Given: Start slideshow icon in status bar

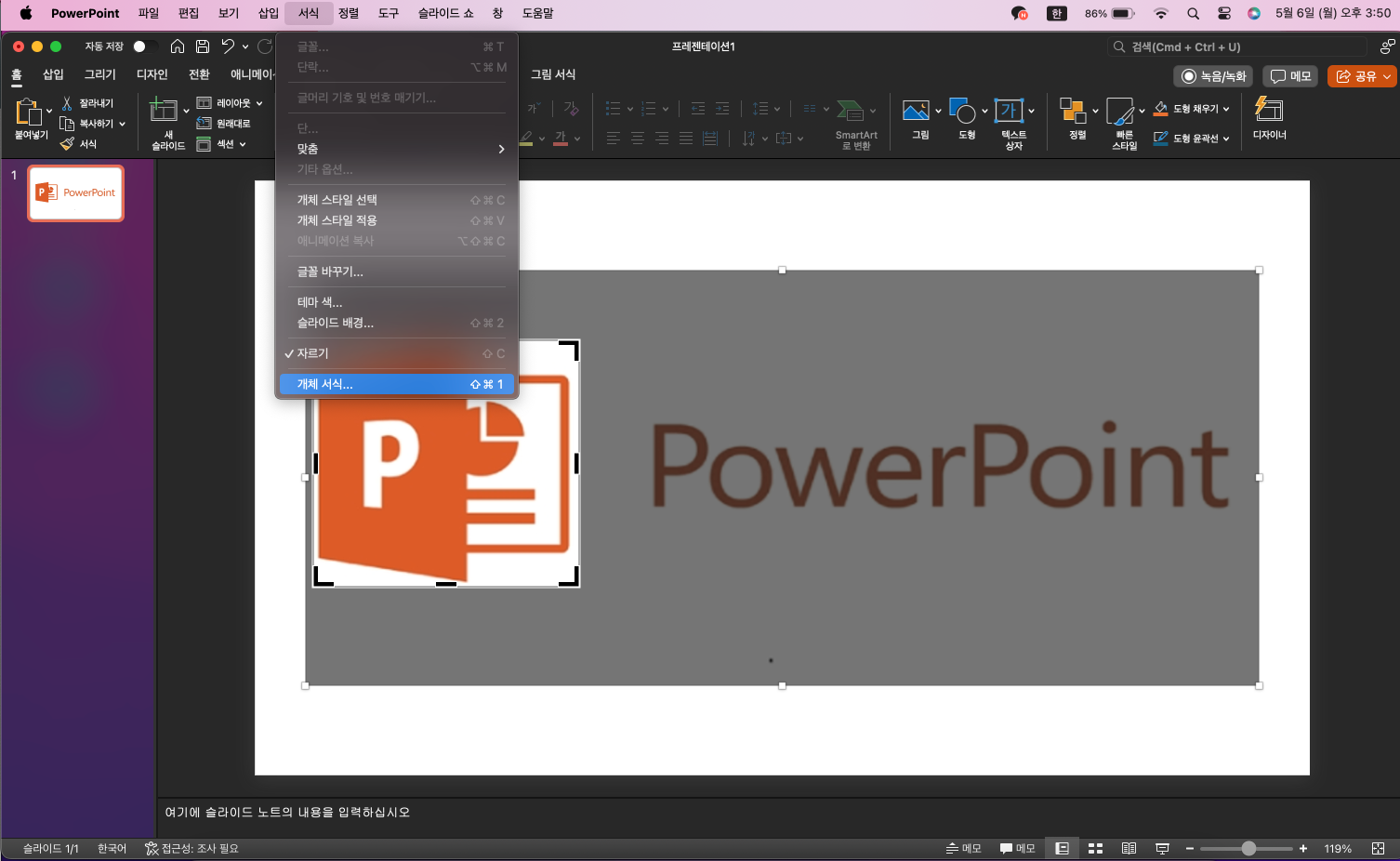Looking at the screenshot, I should tap(1162, 848).
